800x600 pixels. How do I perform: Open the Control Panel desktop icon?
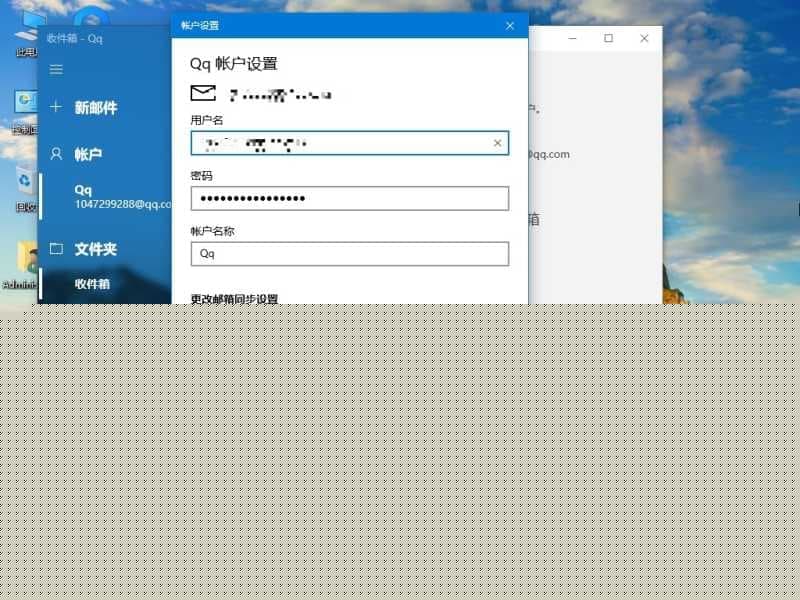coord(26,113)
